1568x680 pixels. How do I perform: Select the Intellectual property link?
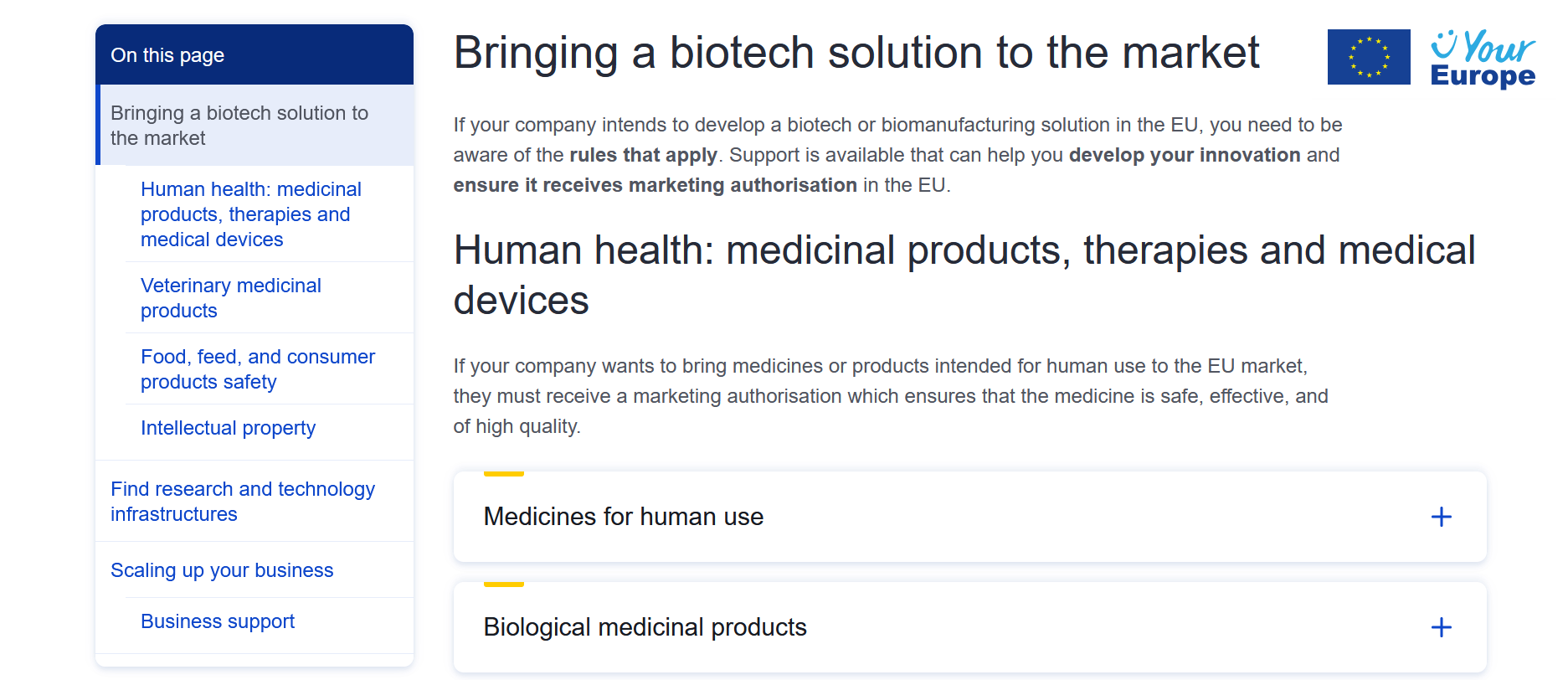tap(228, 428)
